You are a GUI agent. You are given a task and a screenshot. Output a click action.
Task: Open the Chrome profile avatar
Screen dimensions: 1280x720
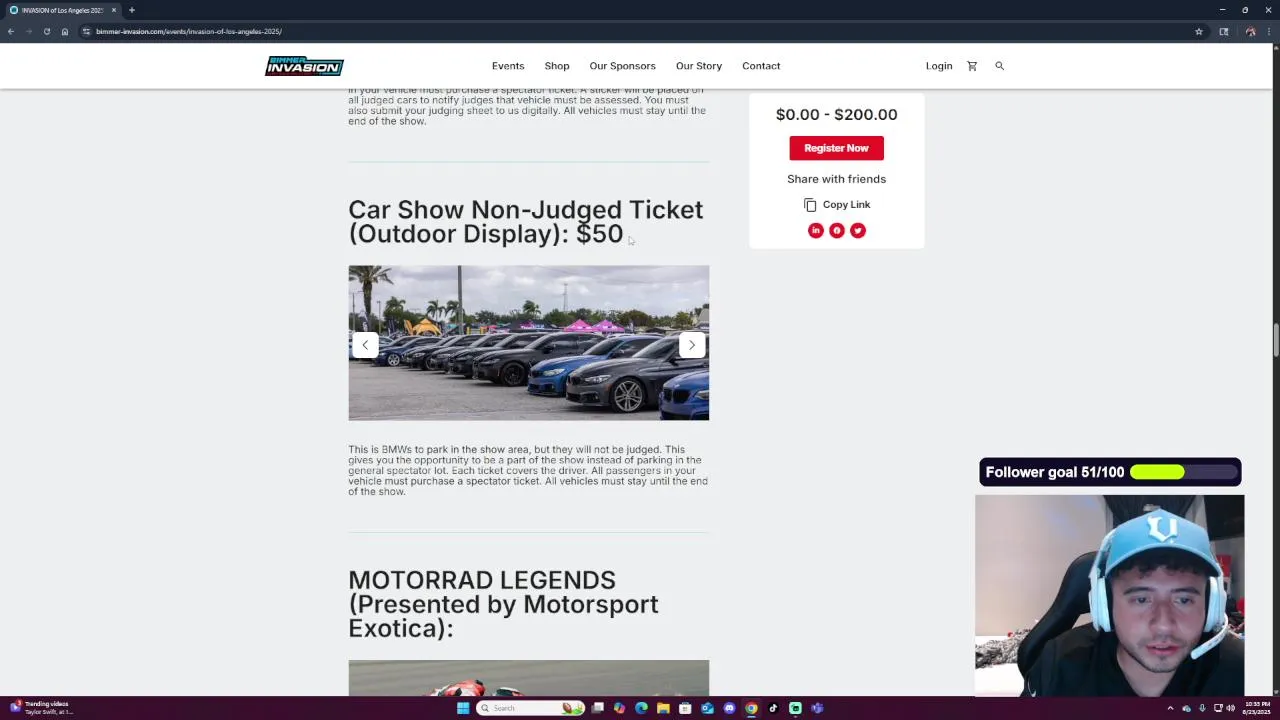[1250, 31]
